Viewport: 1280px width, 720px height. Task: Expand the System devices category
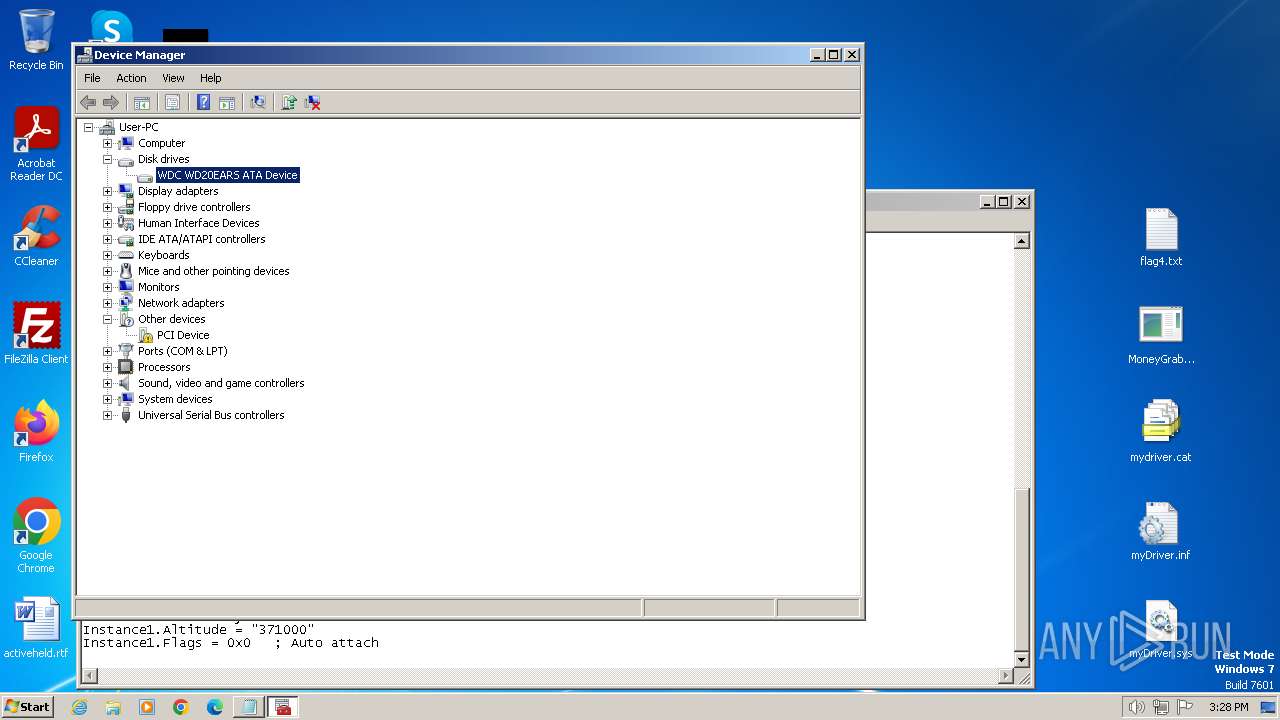coord(107,399)
